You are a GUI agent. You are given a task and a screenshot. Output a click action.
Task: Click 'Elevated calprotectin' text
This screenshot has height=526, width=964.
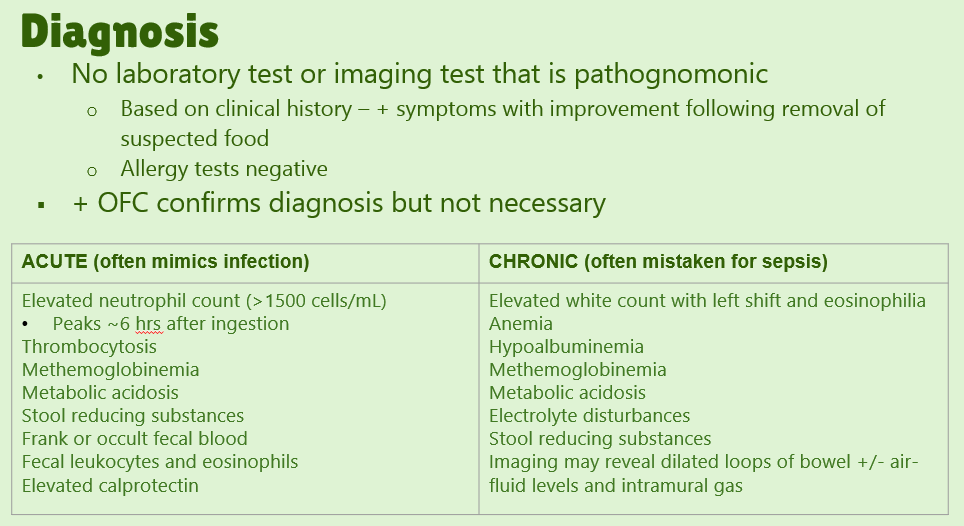tap(110, 486)
